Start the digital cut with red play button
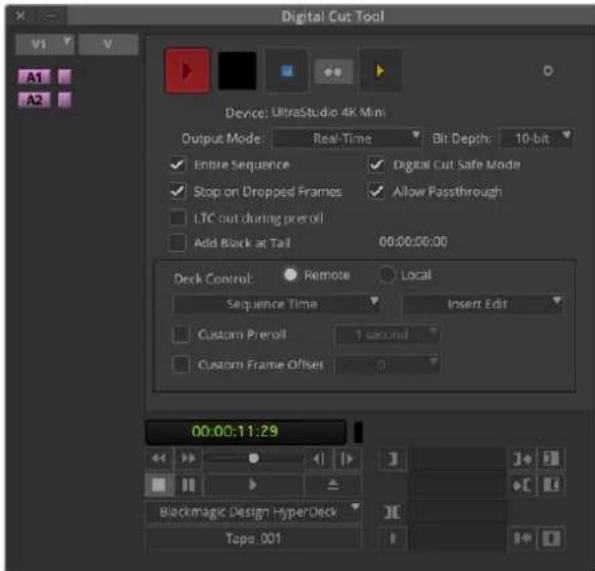 coord(187,71)
